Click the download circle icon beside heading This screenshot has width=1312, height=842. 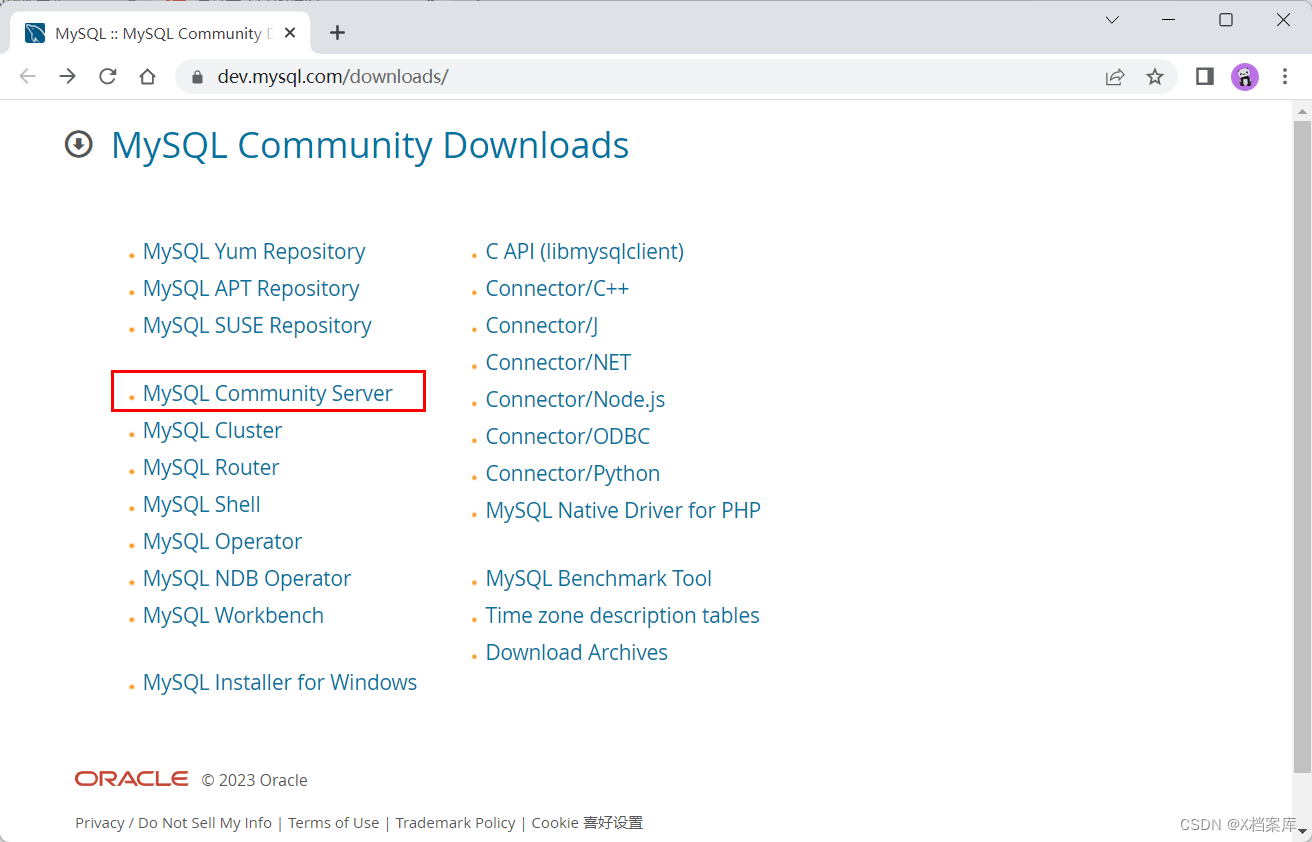click(78, 145)
